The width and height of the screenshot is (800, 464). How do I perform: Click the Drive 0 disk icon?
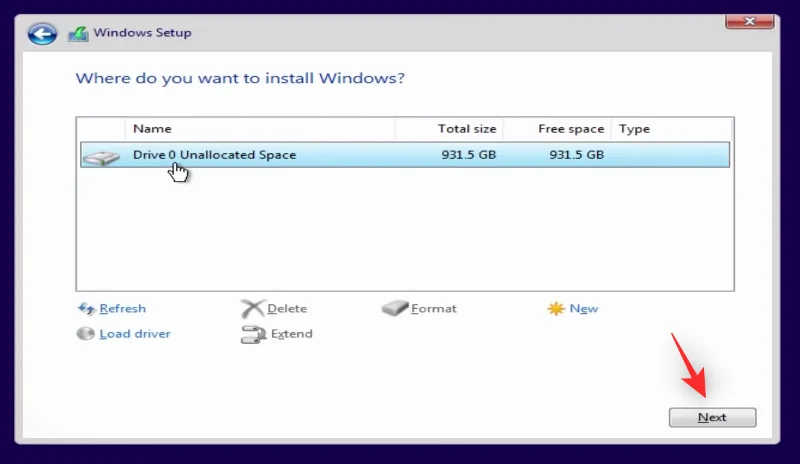click(102, 157)
